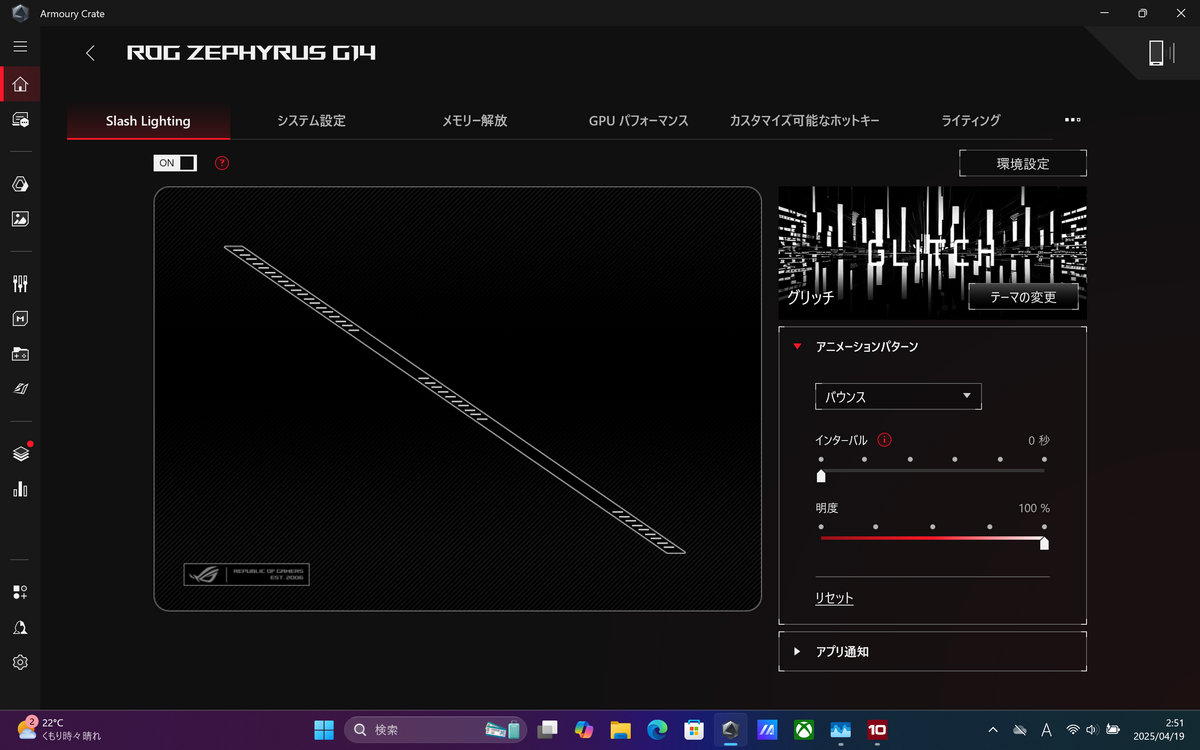Click the 環境設定 button
1200x750 pixels.
coord(1023,163)
